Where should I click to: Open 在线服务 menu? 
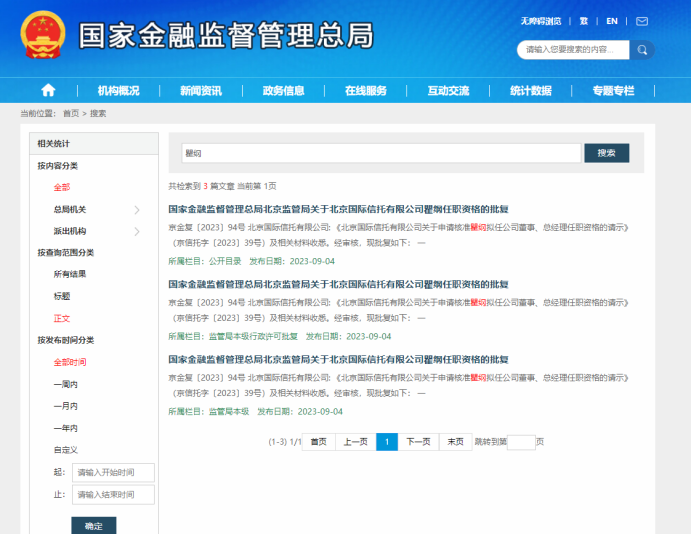pyautogui.click(x=366, y=91)
